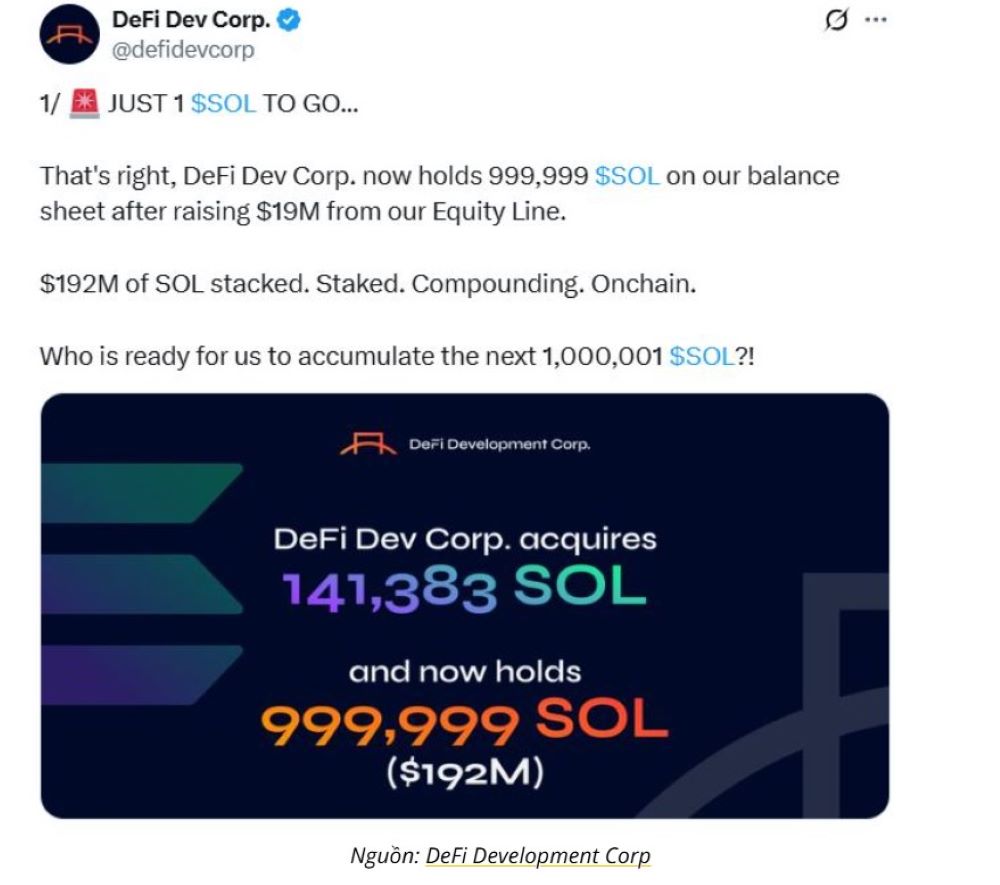Click the "$192M of SOL stacked" tweet line
The width and height of the screenshot is (1000, 885).
(x=367, y=284)
